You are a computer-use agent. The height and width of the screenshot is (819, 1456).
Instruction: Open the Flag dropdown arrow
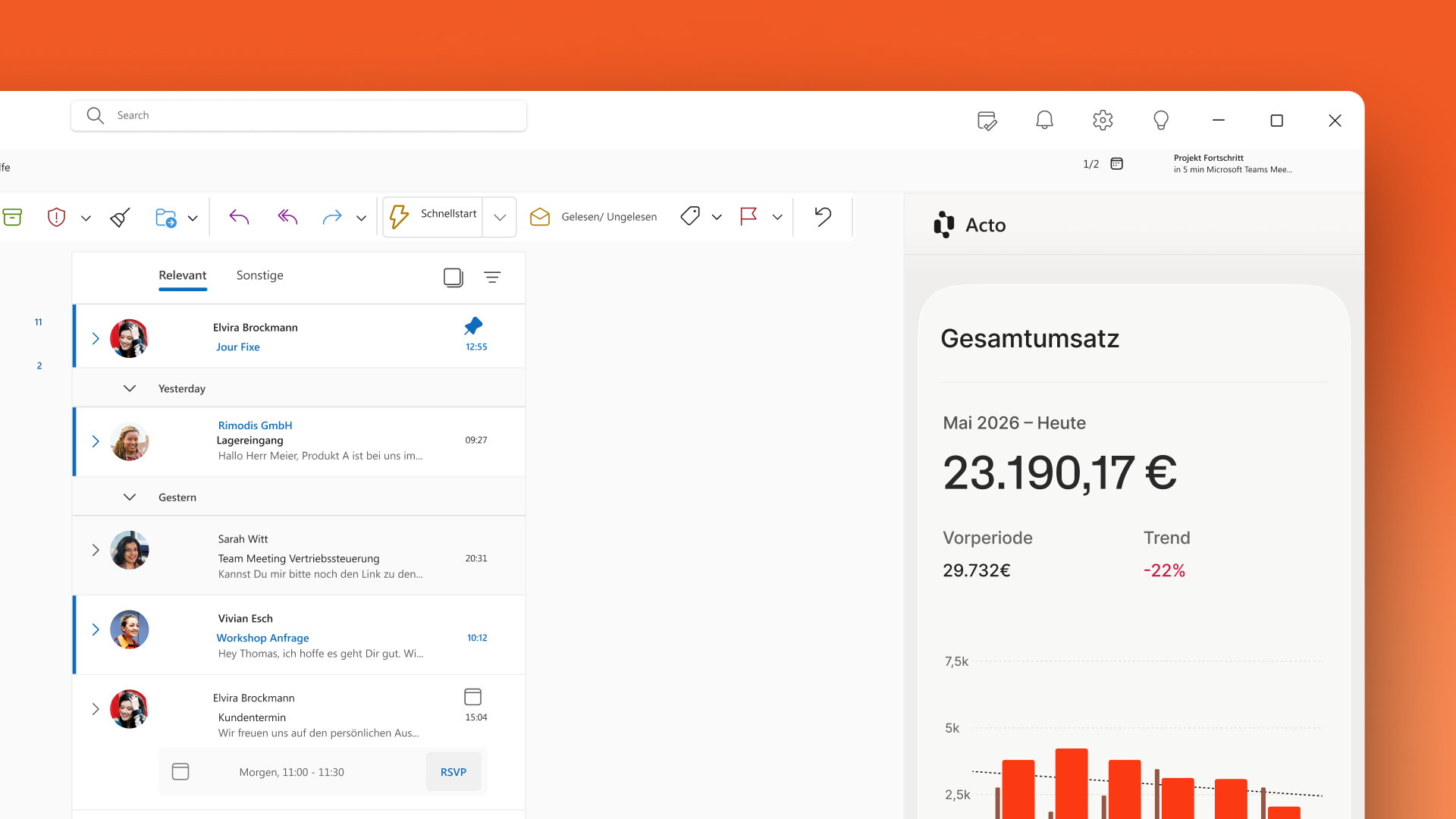coord(777,218)
